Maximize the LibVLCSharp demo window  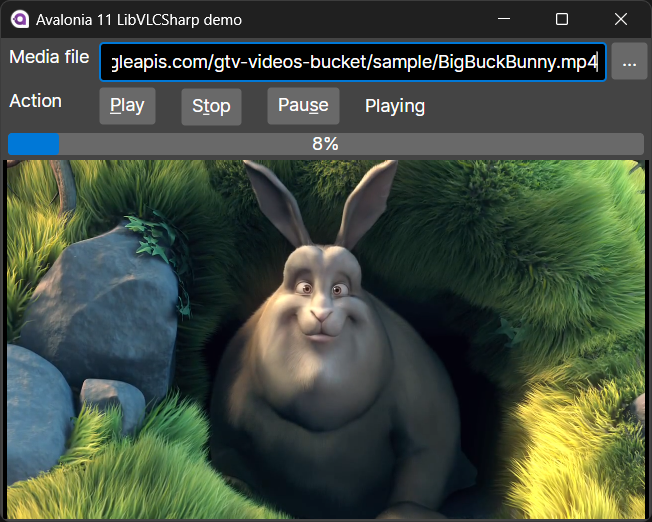(562, 19)
